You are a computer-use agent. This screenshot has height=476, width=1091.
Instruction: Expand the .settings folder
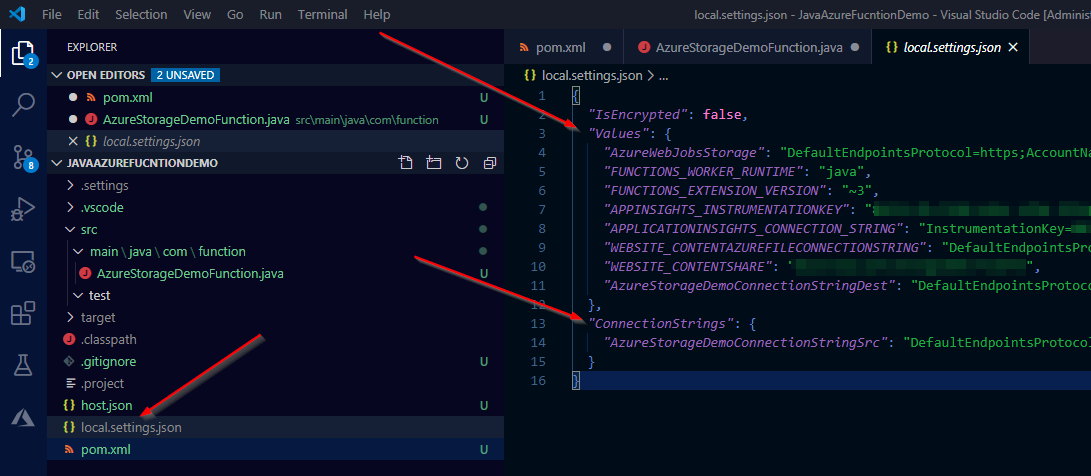[x=104, y=185]
